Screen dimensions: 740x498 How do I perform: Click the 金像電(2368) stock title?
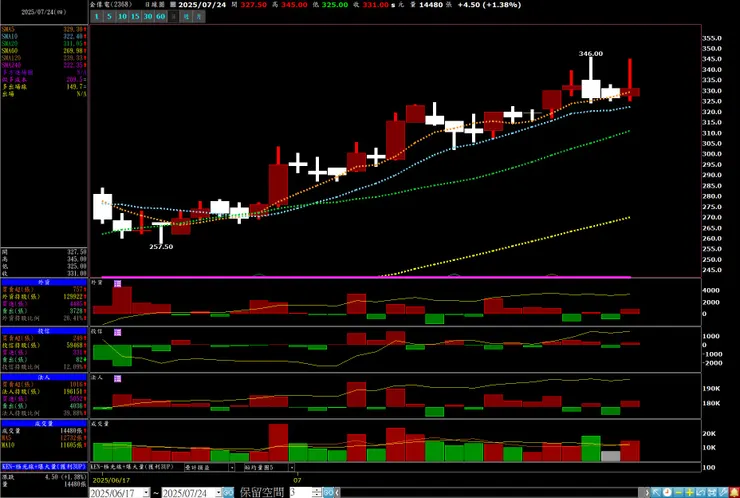point(111,5)
